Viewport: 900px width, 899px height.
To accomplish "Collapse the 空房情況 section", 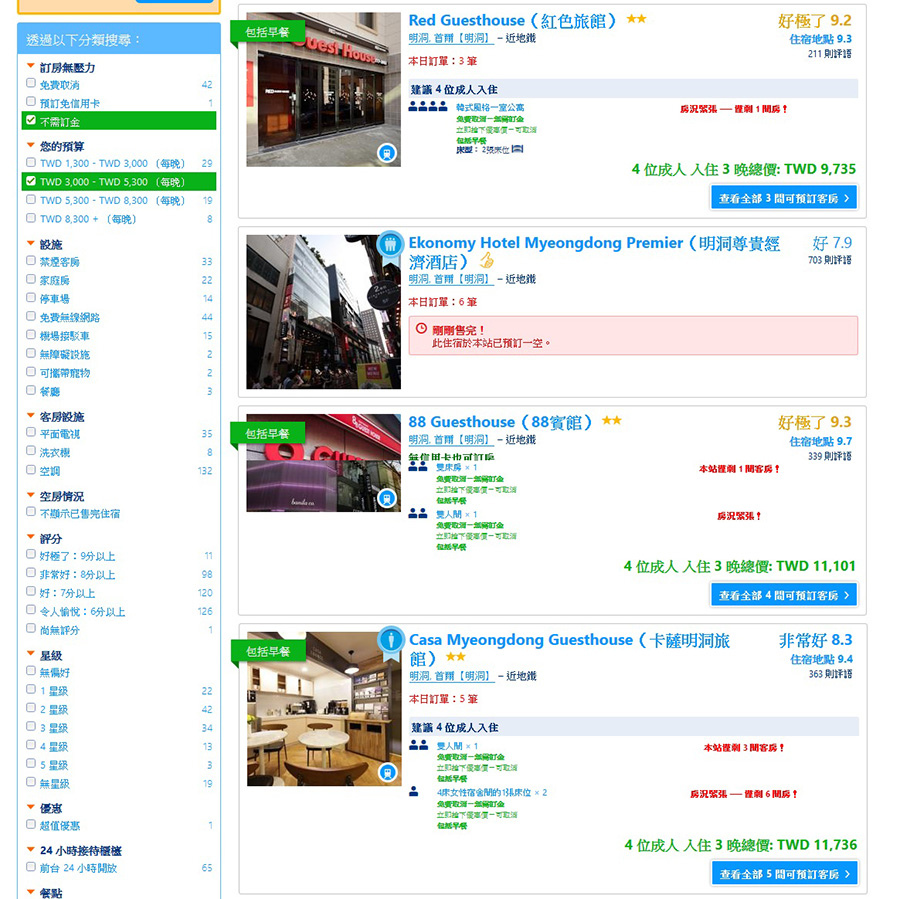I will click(x=31, y=495).
